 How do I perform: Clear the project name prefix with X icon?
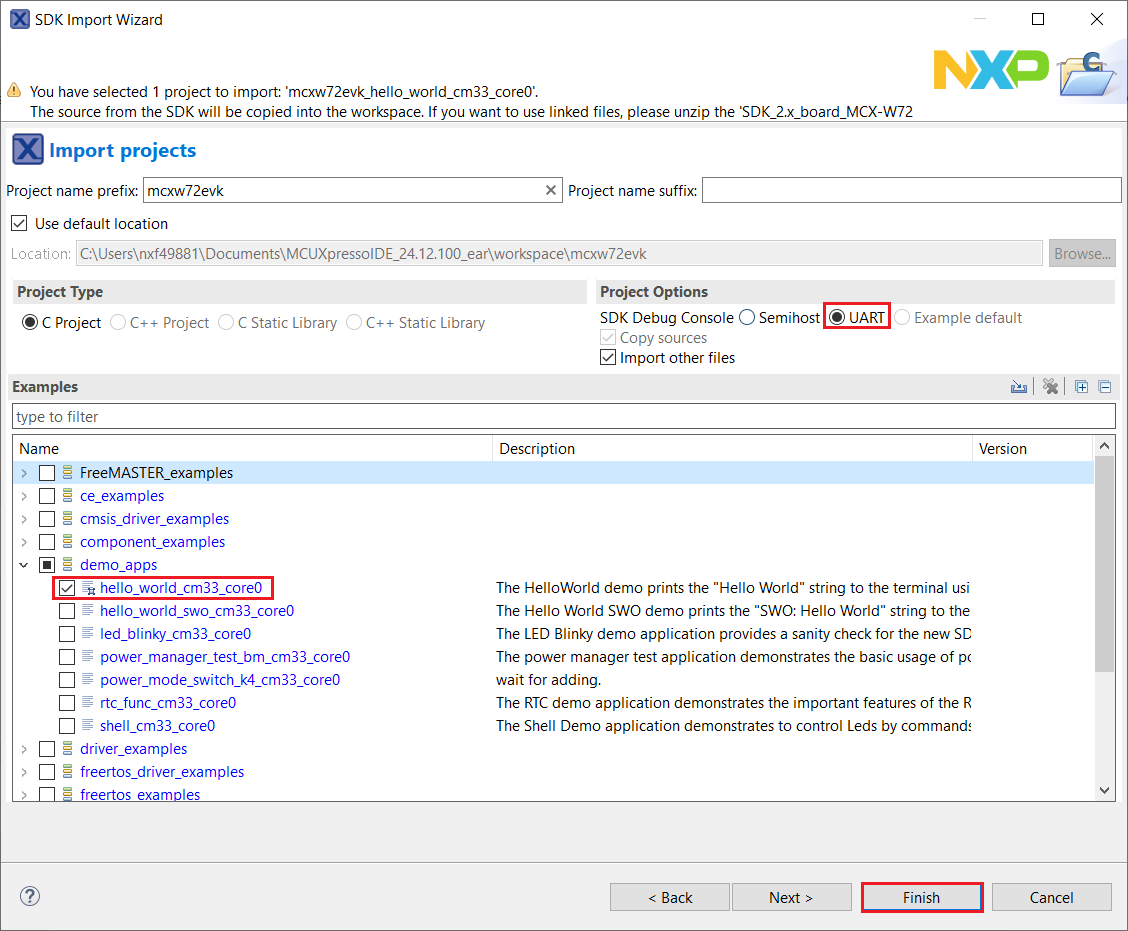550,190
